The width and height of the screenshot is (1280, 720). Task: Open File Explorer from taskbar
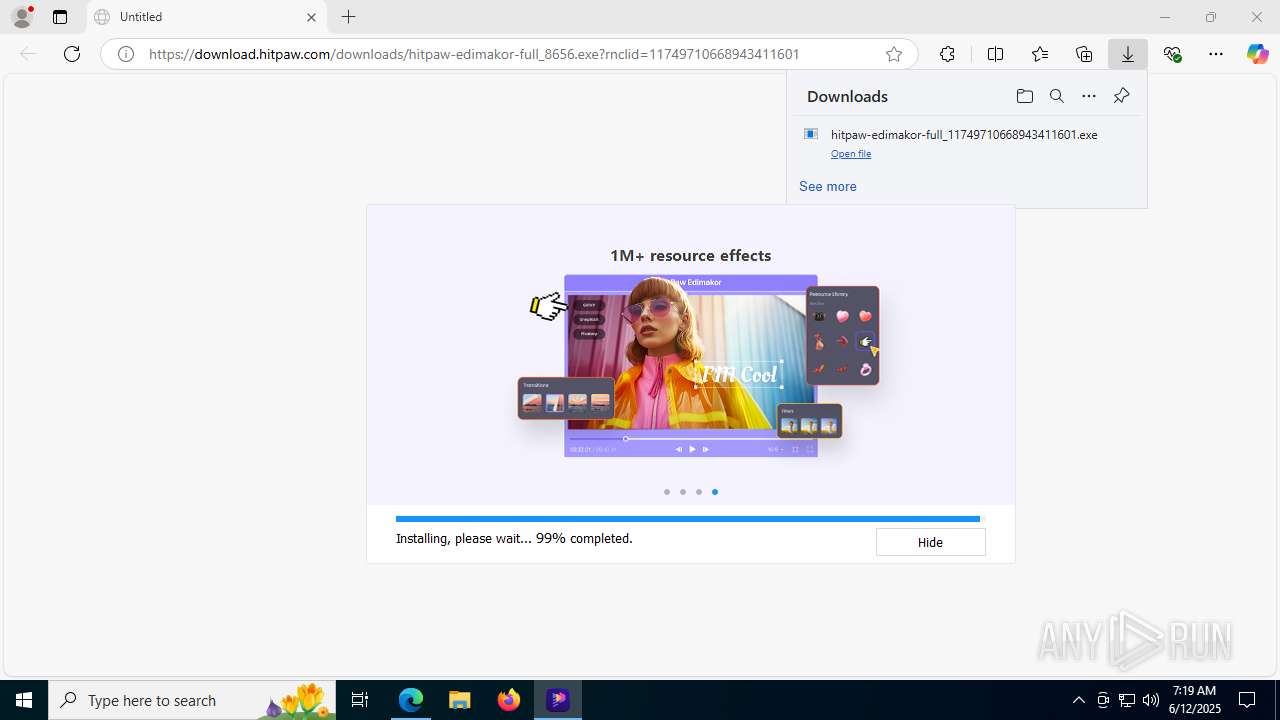[x=460, y=700]
